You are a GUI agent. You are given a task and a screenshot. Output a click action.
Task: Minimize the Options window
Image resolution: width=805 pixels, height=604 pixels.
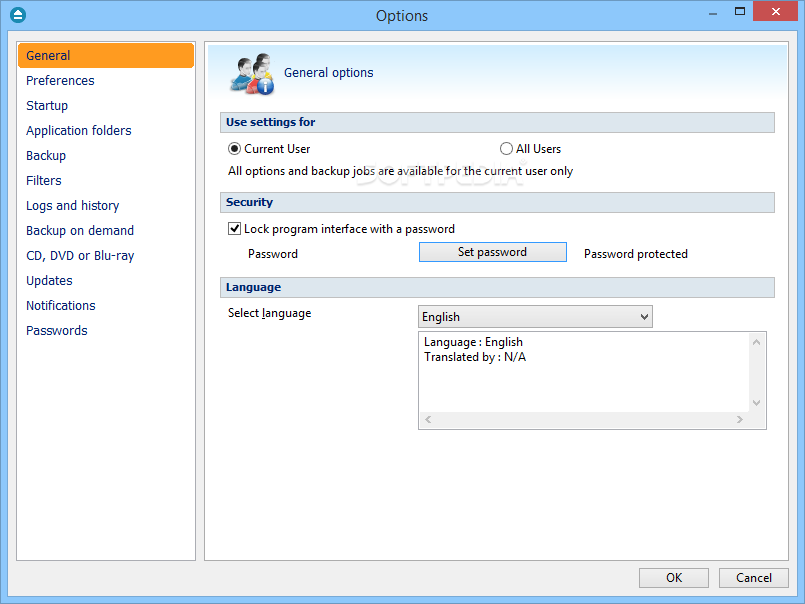tap(713, 13)
